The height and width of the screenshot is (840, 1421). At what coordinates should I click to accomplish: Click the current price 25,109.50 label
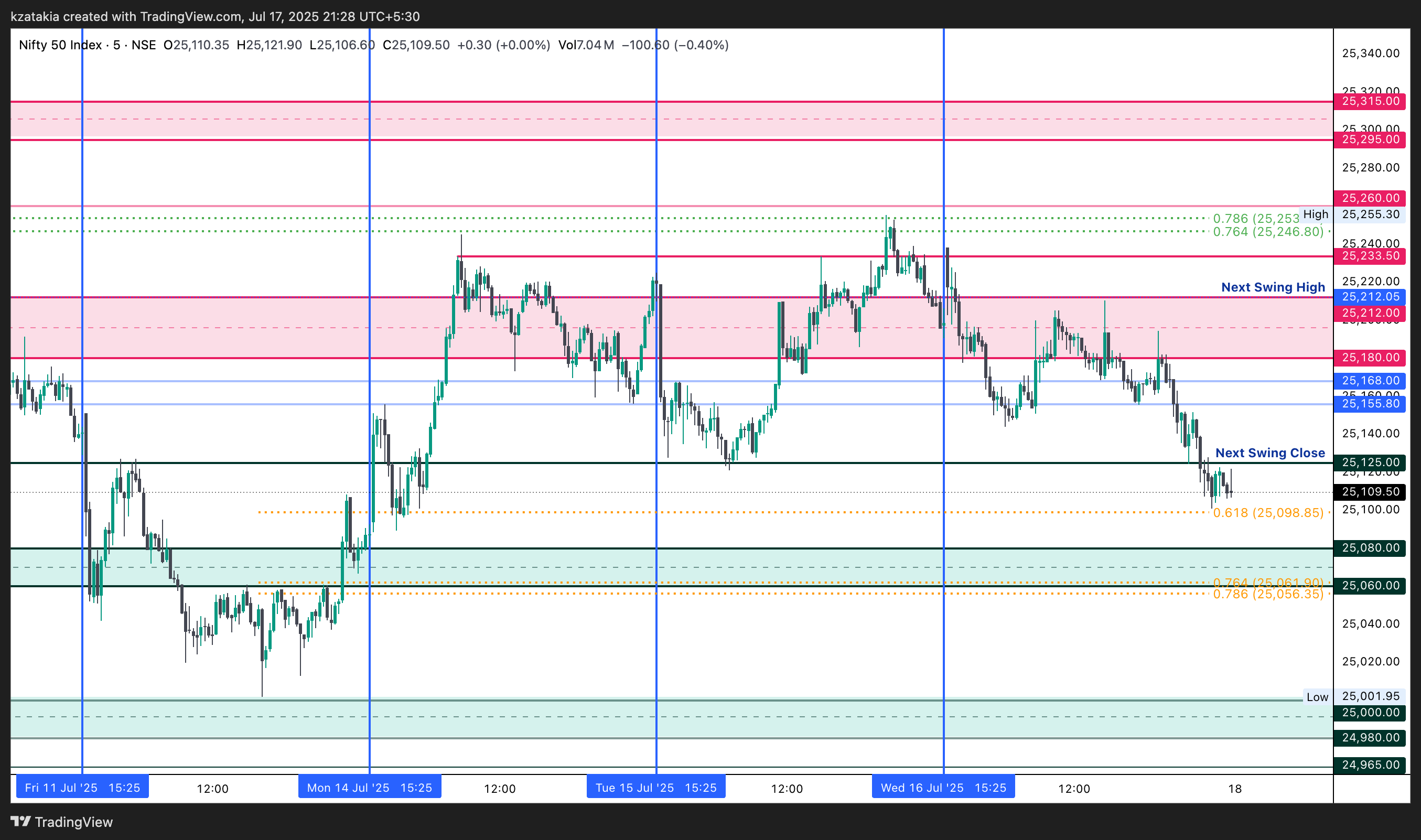pyautogui.click(x=1370, y=492)
